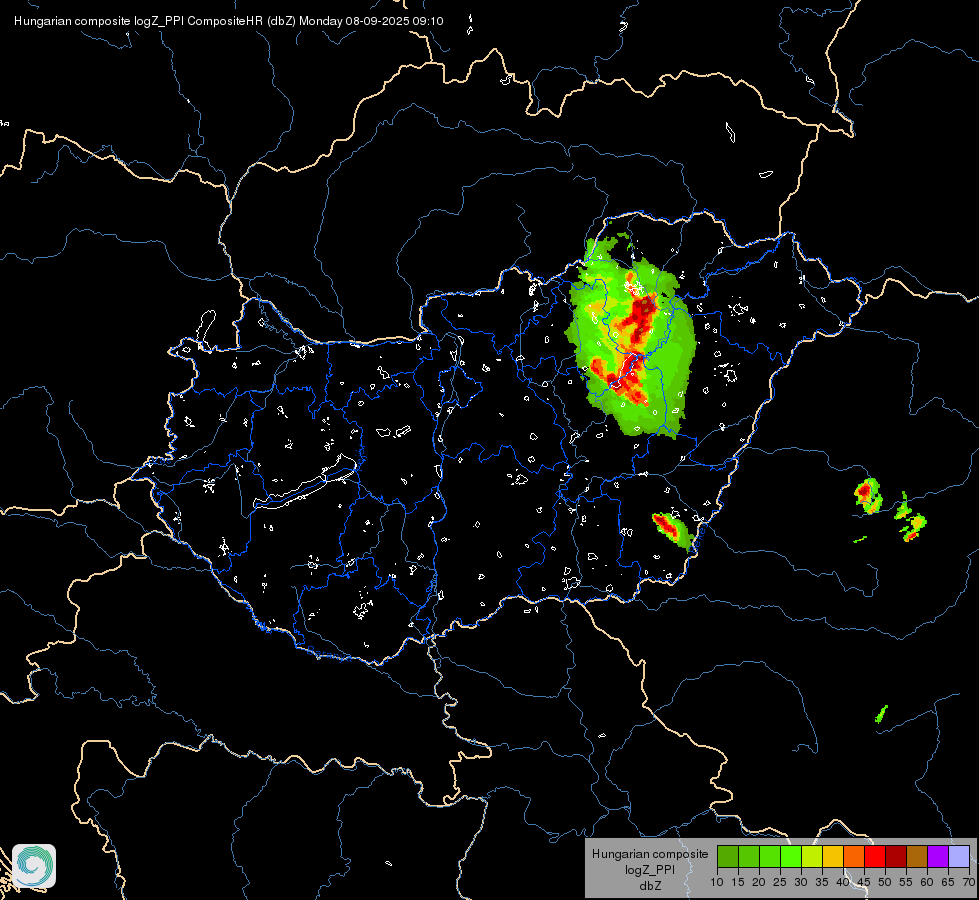This screenshot has height=900, width=979.
Task: Click the legend tick value '15'
Action: (x=738, y=883)
